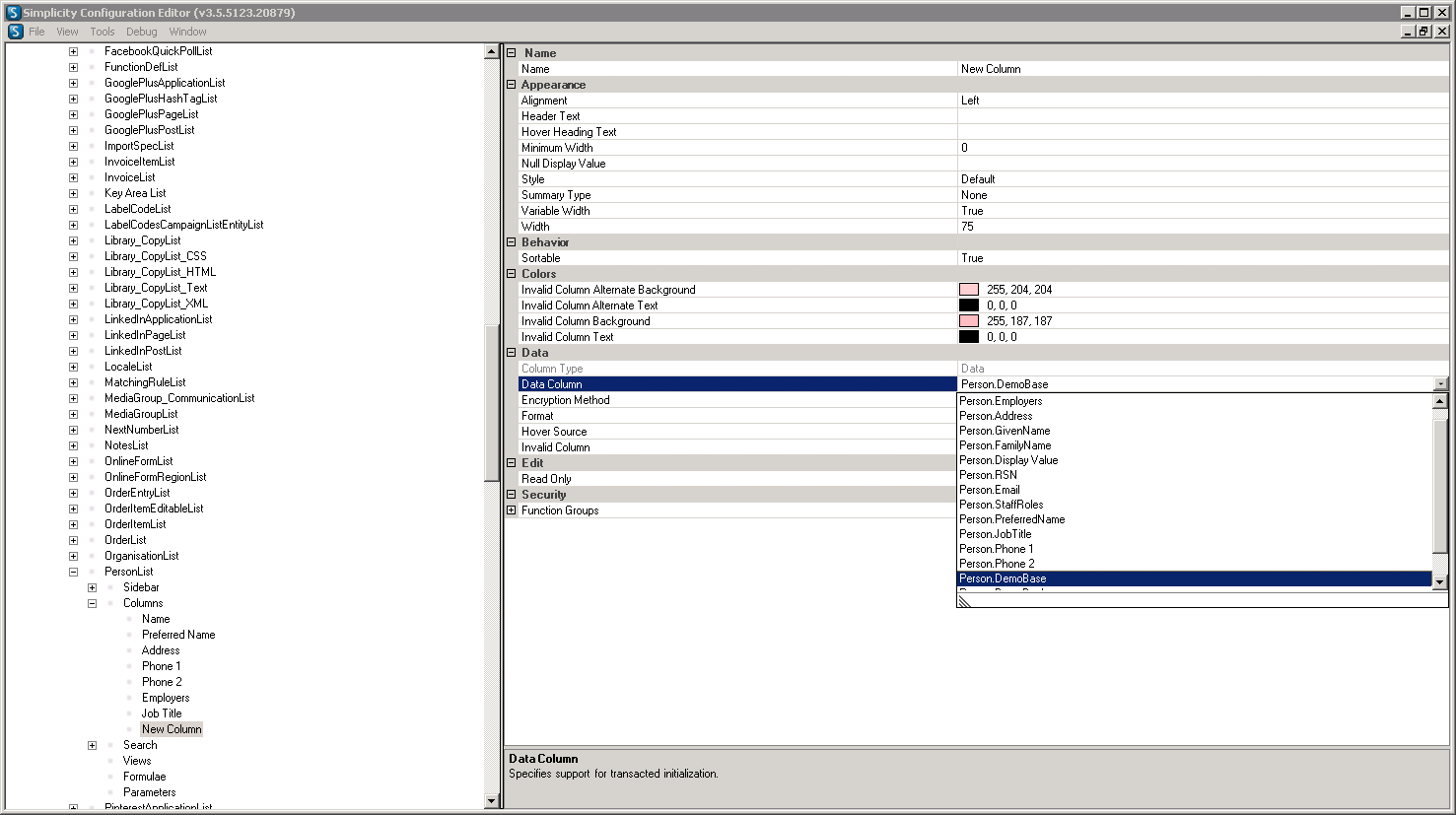Image resolution: width=1456 pixels, height=815 pixels.
Task: Click Invalid Column Alternate Background pink swatch
Action: (x=969, y=290)
